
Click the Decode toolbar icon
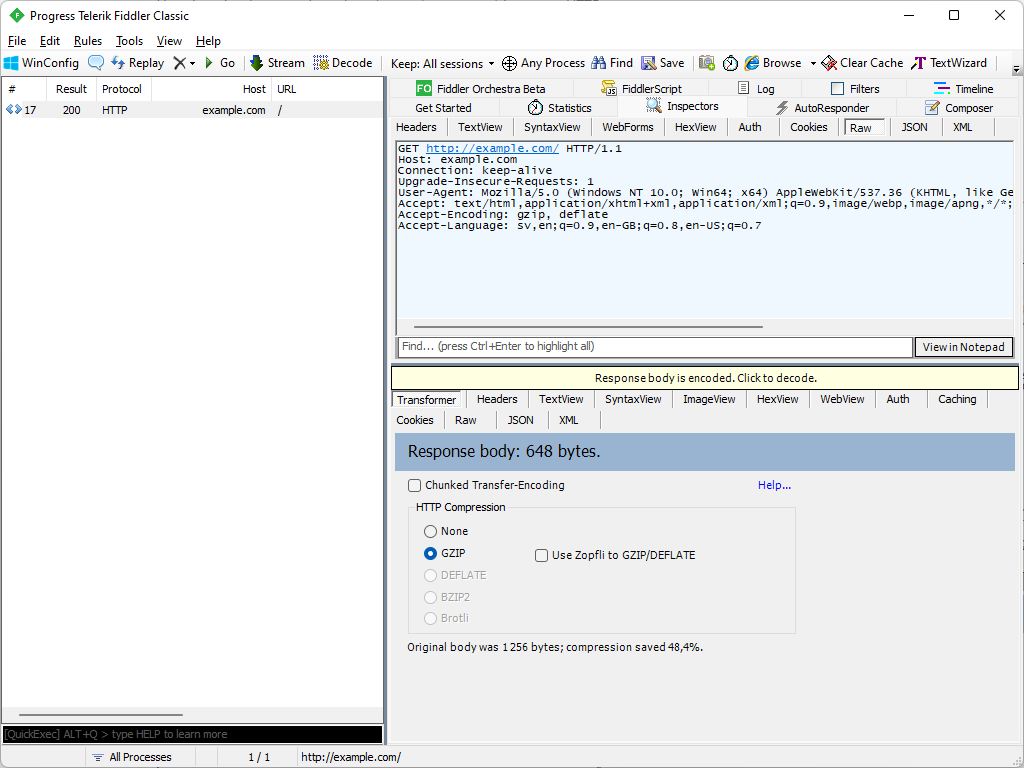(342, 63)
